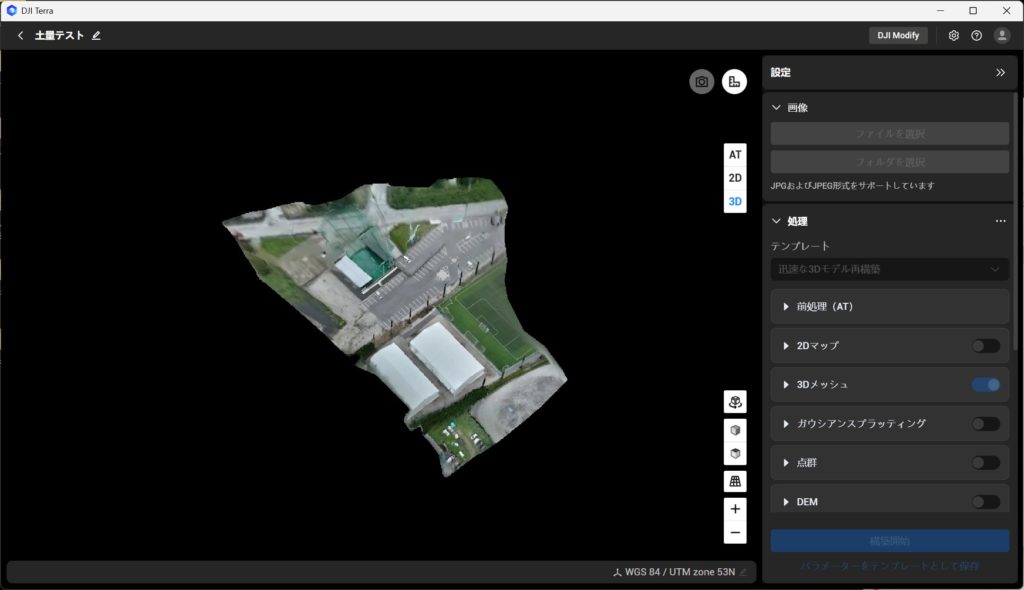Disable the 3Dメッシュ switch
Screen dimensions: 1024x590
click(985, 385)
